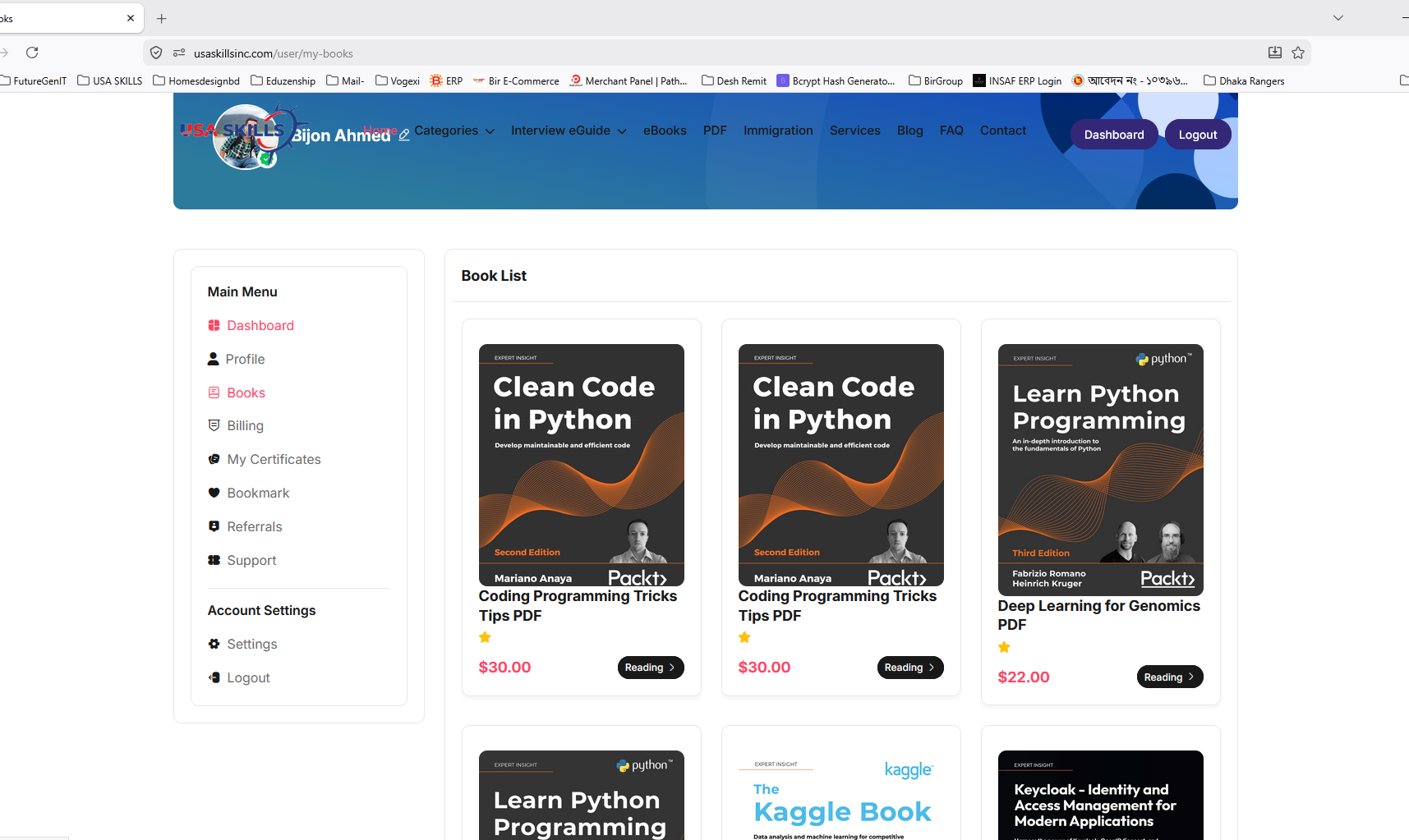Click the Dashboard button in header
The image size is (1409, 840).
[x=1114, y=135]
